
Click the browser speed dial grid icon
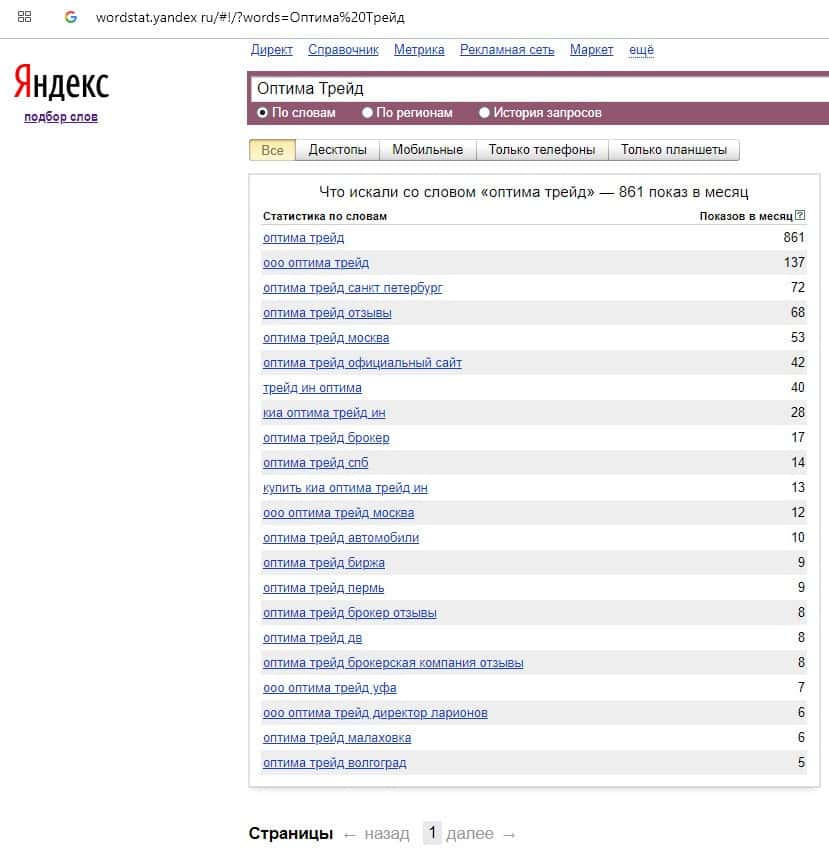(25, 16)
